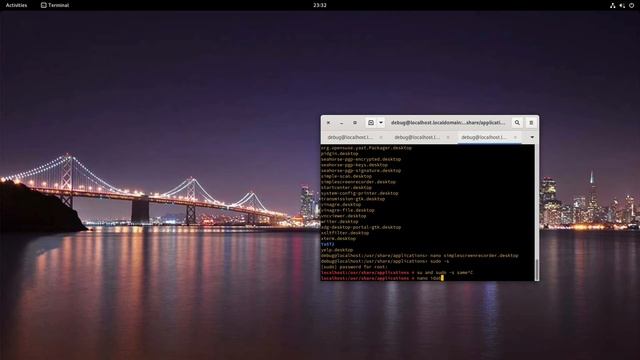The image size is (640, 360).
Task: Click the vinagre-file.desktop line
Action: click(347, 210)
